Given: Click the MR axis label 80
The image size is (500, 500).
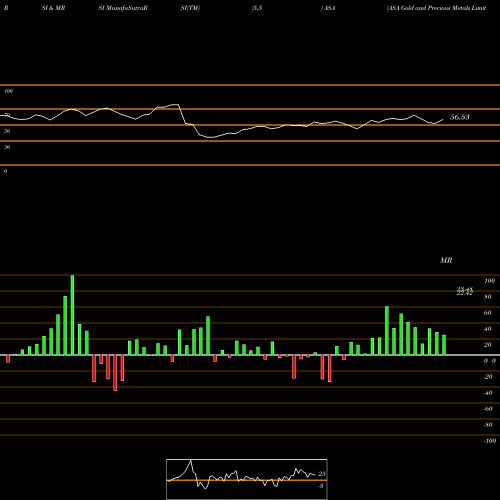Looking at the screenshot, I should click(x=488, y=297).
